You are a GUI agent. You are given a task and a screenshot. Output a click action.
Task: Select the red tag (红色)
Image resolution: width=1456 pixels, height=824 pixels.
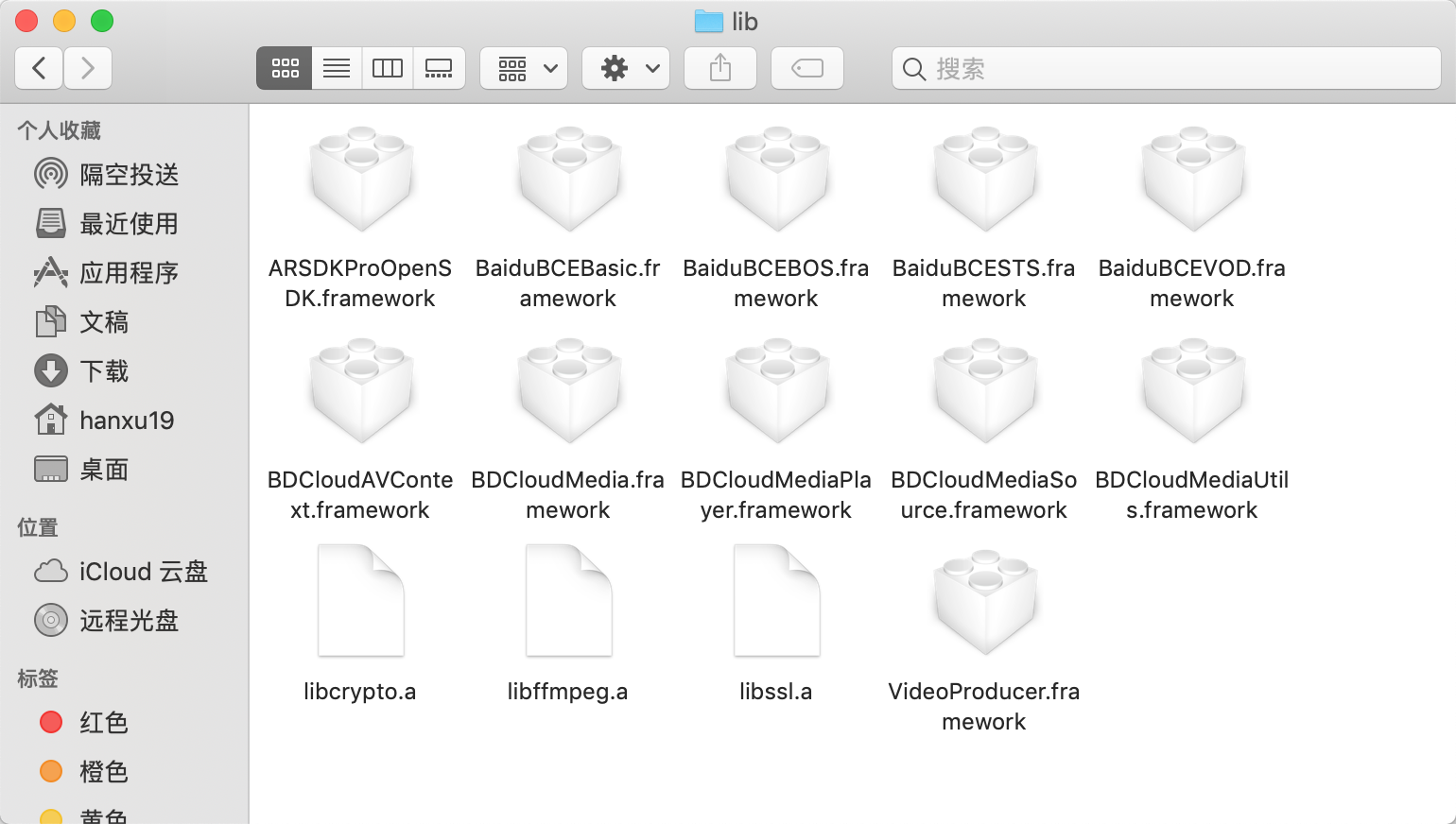click(123, 723)
